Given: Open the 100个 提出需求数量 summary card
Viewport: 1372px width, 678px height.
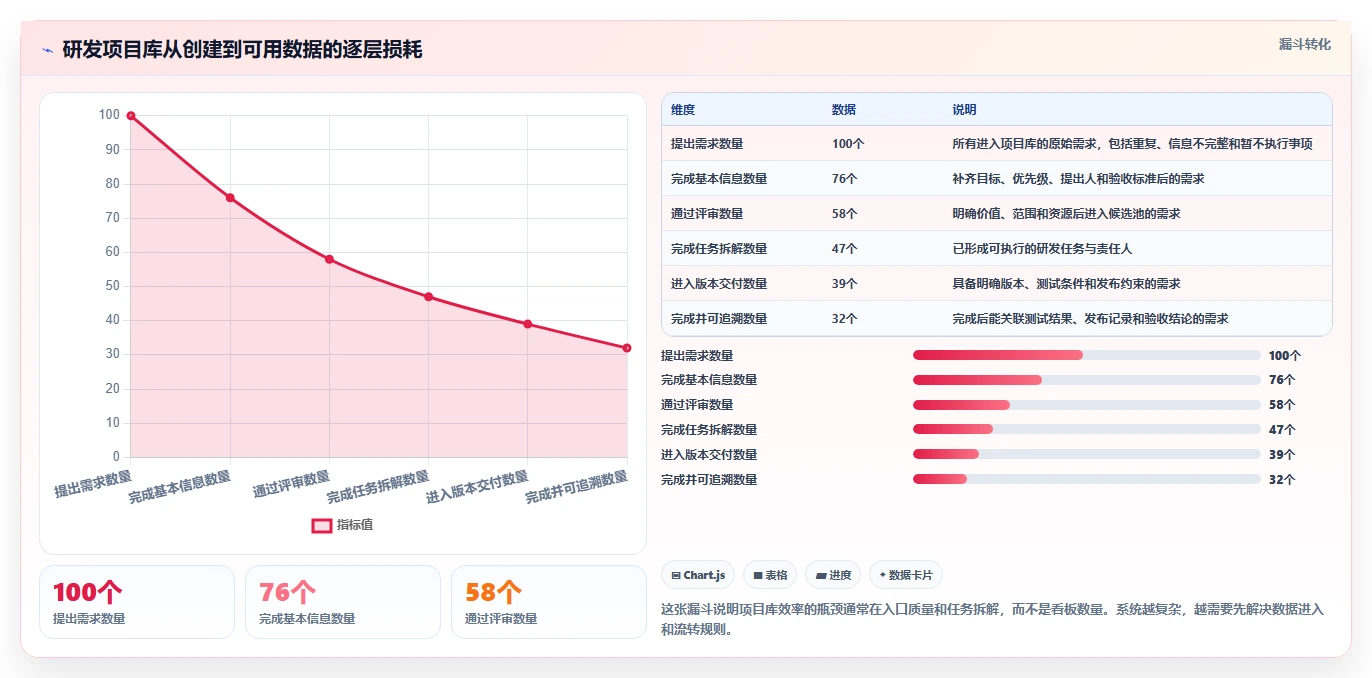Looking at the screenshot, I should point(137,602).
